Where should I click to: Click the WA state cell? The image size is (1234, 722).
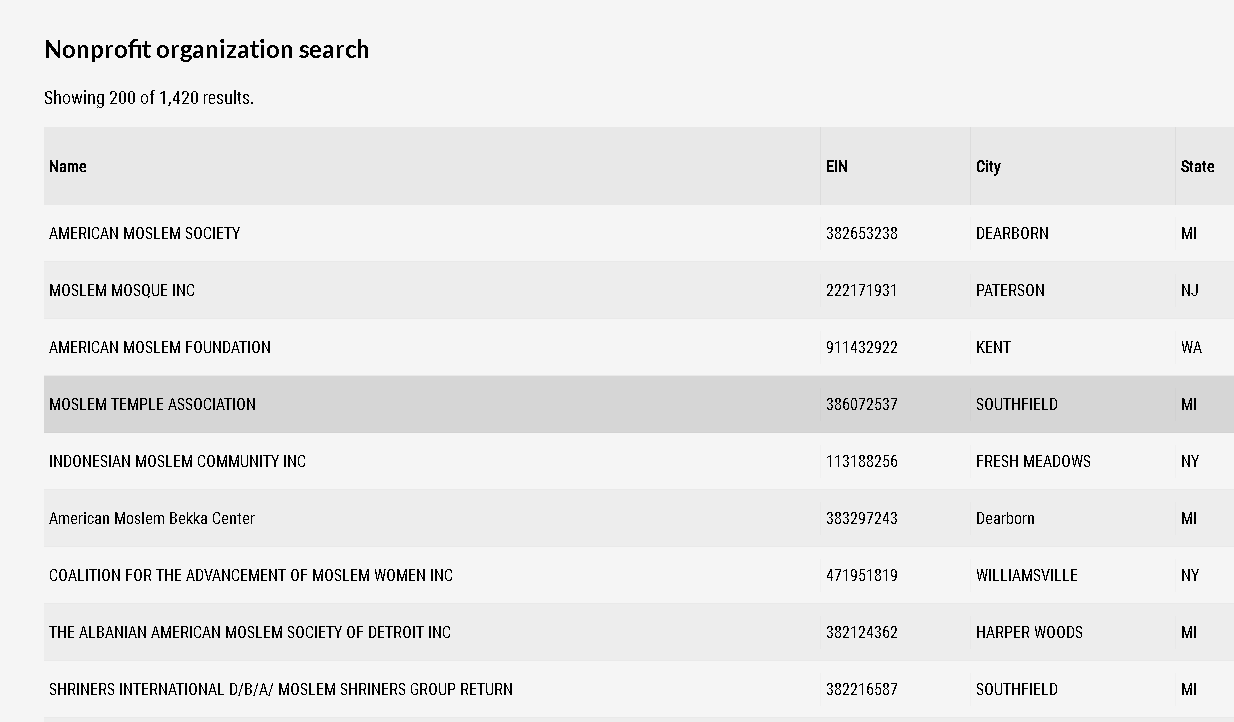[x=1191, y=347]
